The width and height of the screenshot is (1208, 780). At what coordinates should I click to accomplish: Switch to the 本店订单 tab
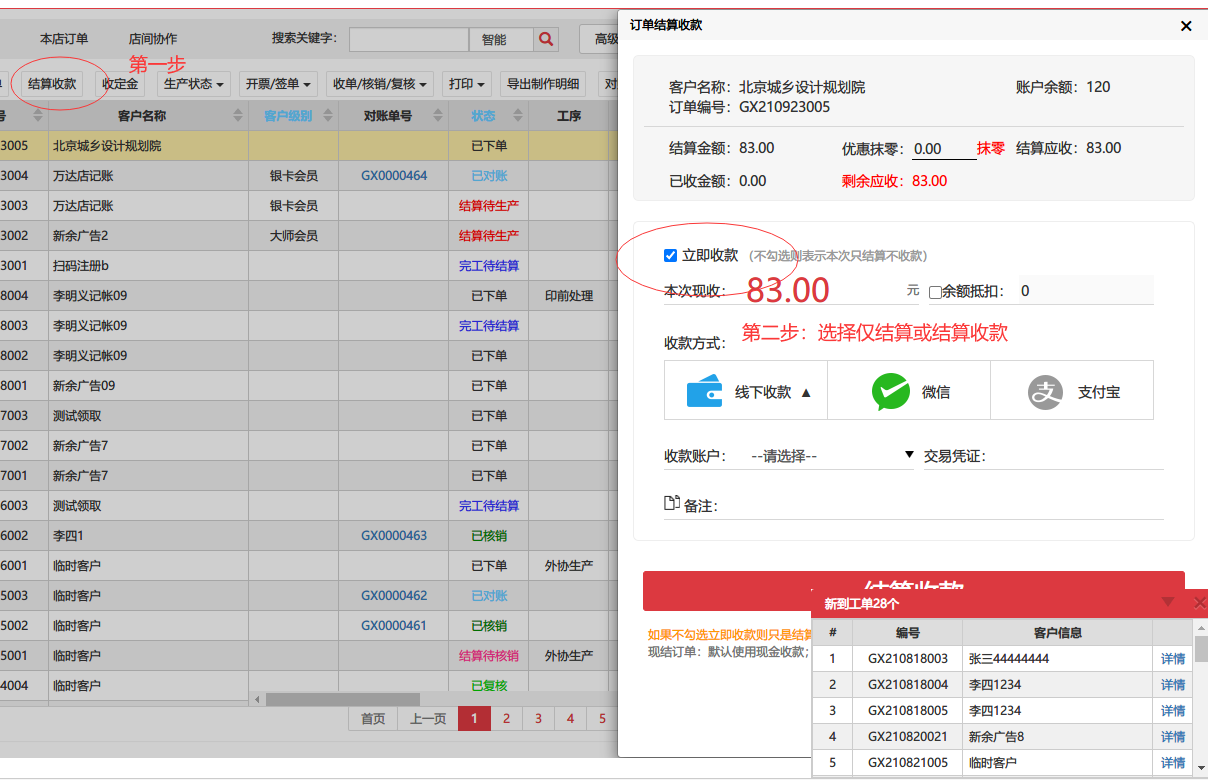click(64, 39)
